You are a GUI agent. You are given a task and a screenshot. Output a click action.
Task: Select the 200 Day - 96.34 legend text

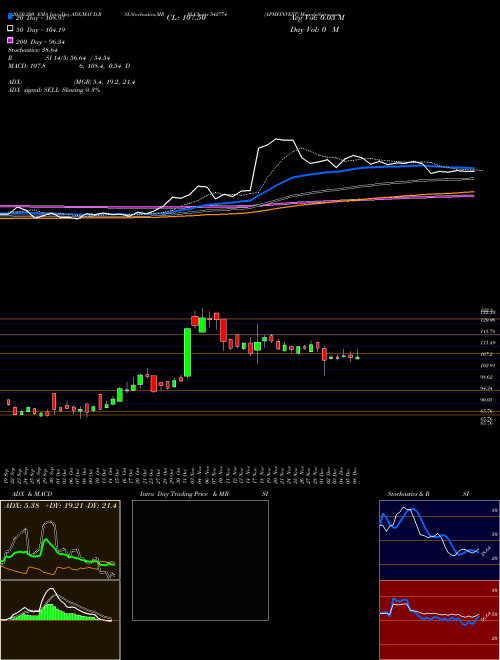pyautogui.click(x=40, y=42)
